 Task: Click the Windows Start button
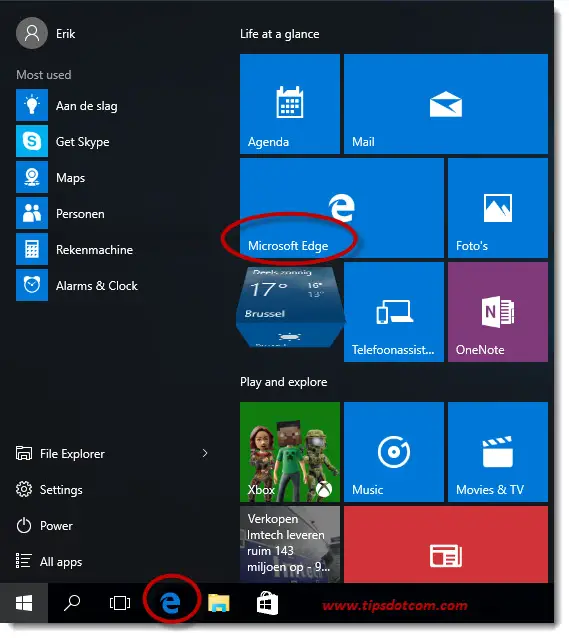24,603
